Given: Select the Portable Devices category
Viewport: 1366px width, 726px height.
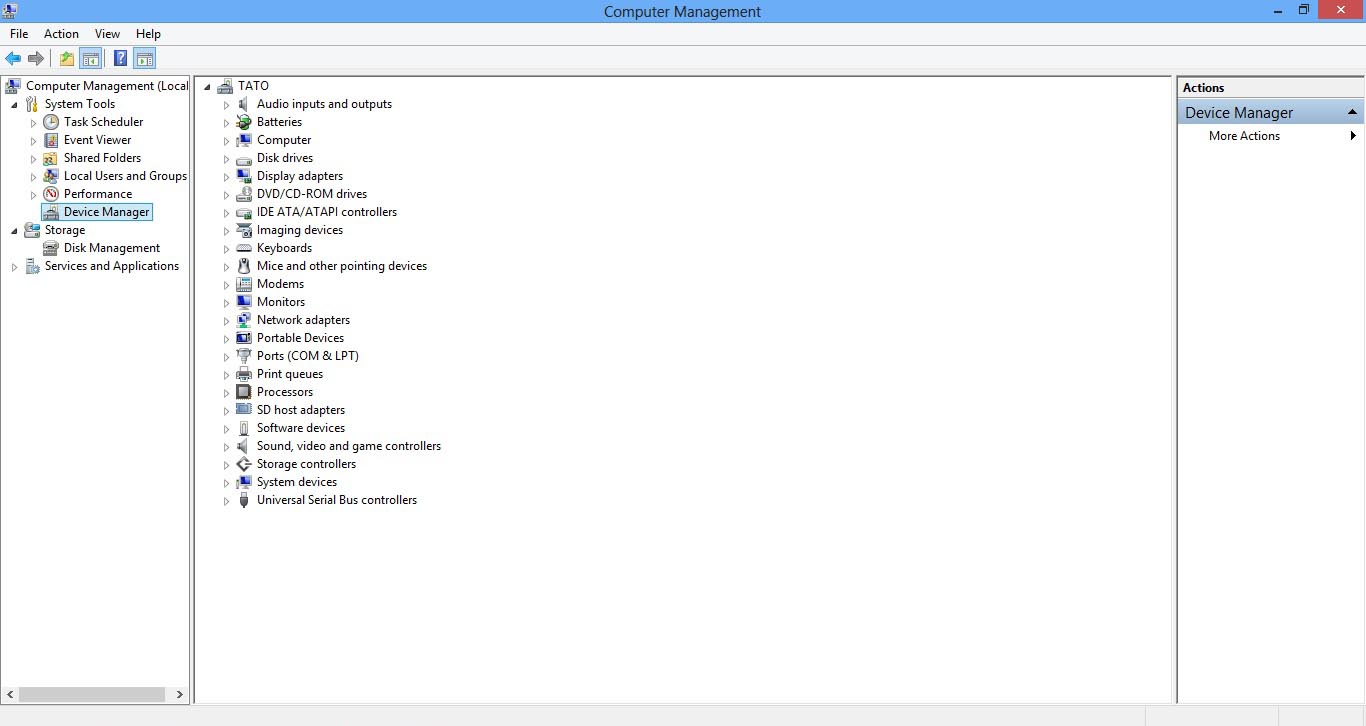Looking at the screenshot, I should click(300, 338).
